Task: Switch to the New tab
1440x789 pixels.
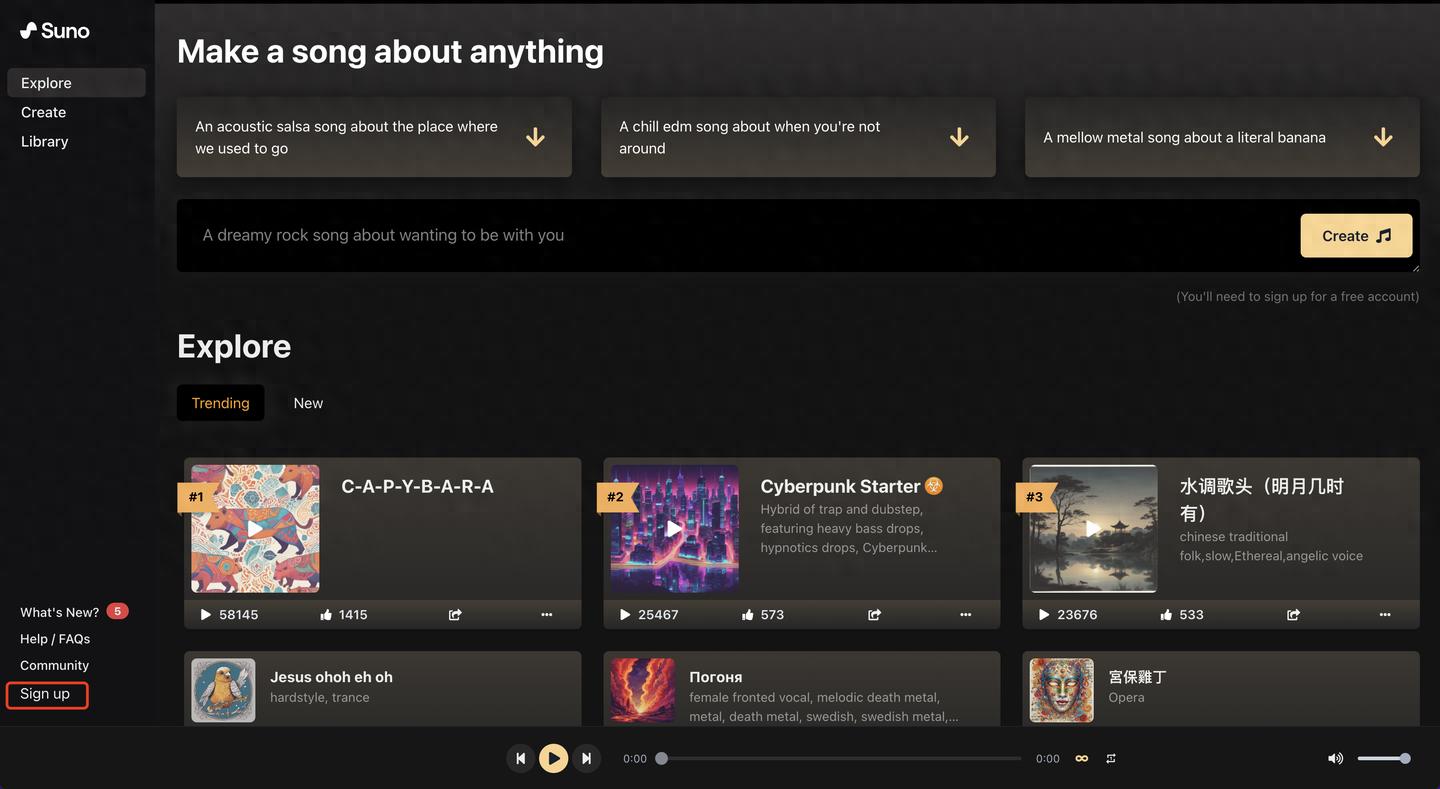Action: point(308,403)
